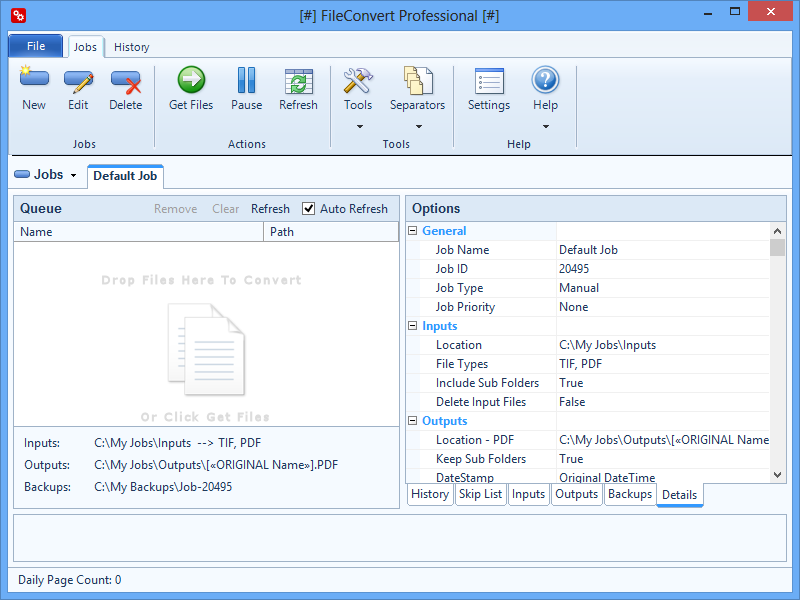Click the Options scrollbar up arrow
The image size is (800, 600).
[777, 231]
